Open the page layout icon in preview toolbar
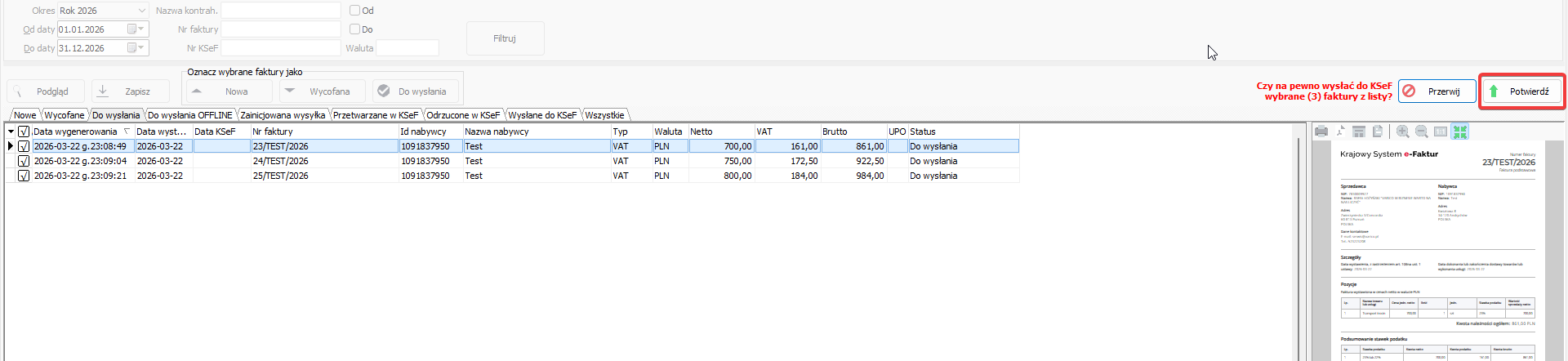The width and height of the screenshot is (1568, 361). (x=1359, y=131)
